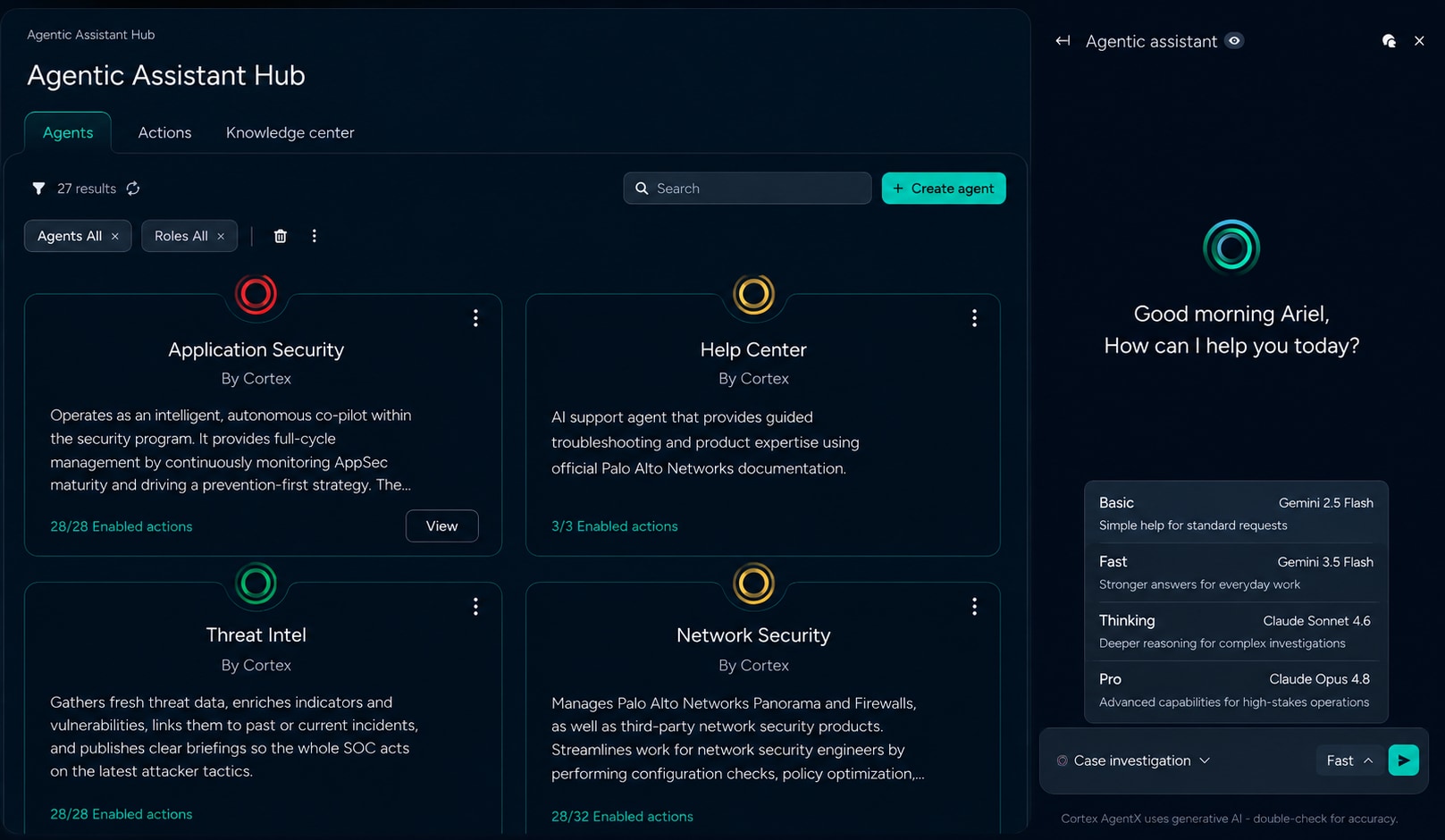Expand the Case investigation dropdown
This screenshot has width=1445, height=840.
(1133, 760)
